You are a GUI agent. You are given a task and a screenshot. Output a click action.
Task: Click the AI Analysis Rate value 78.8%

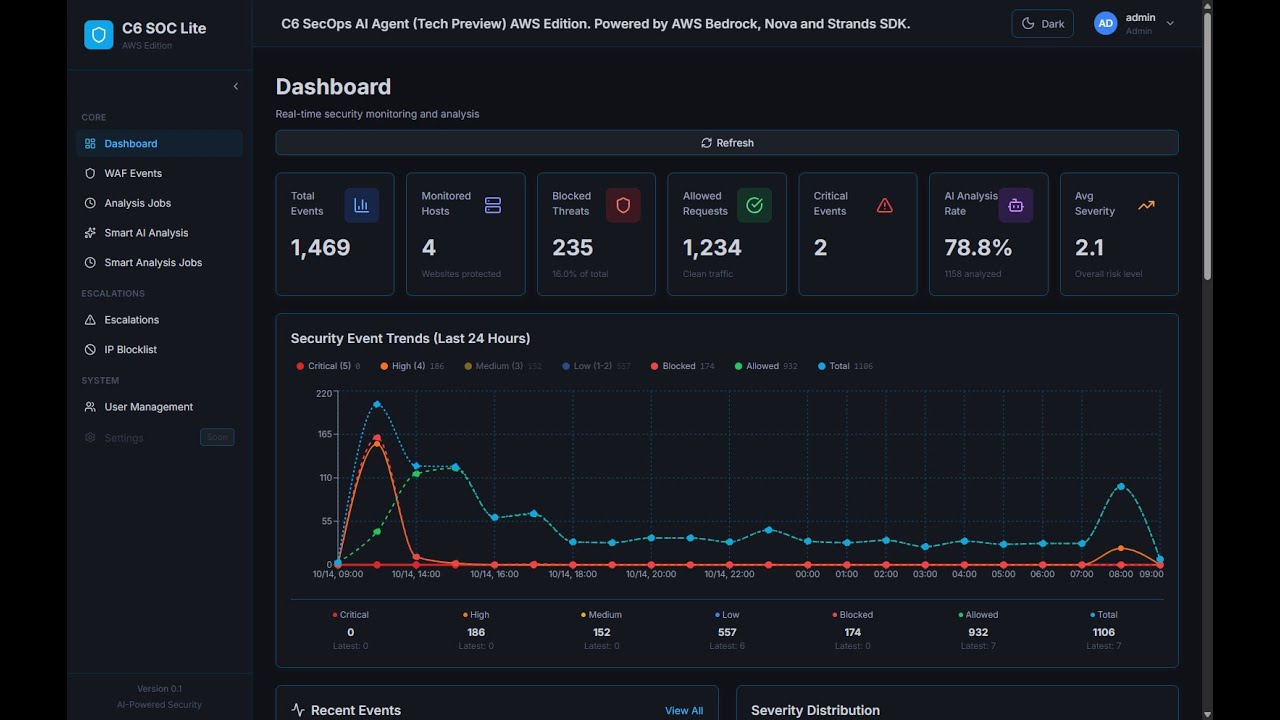(979, 248)
